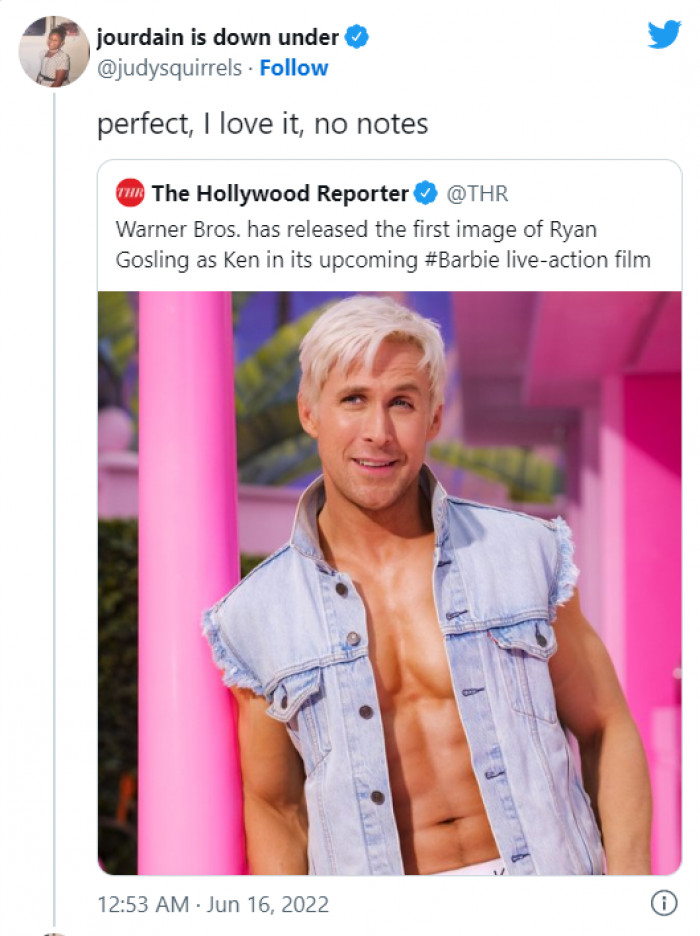700x936 pixels.
Task: Click the Jun 16, 2022 date
Action: click(268, 904)
